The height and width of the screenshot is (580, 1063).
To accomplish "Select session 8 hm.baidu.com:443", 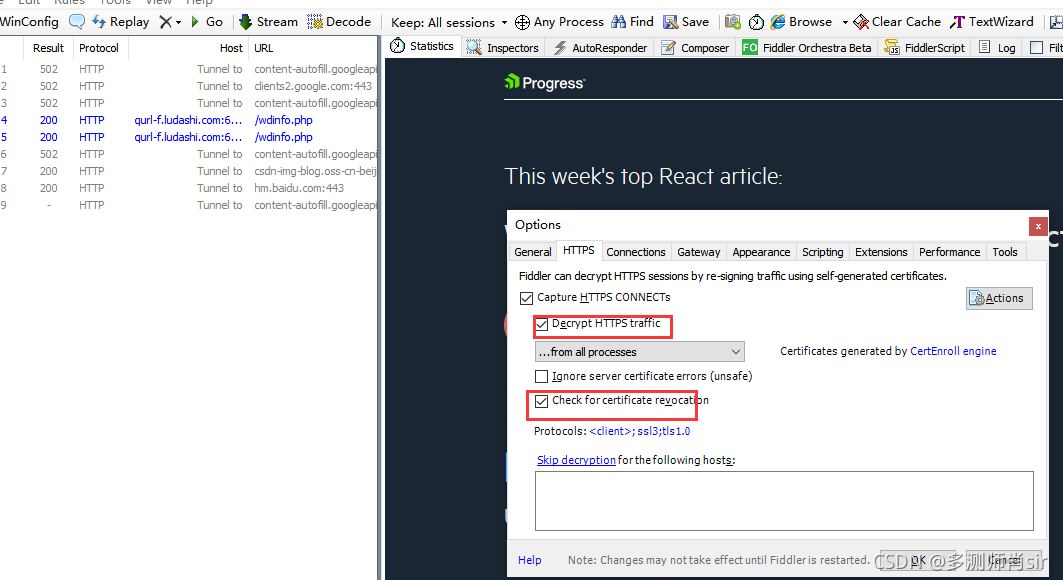I will (x=188, y=188).
